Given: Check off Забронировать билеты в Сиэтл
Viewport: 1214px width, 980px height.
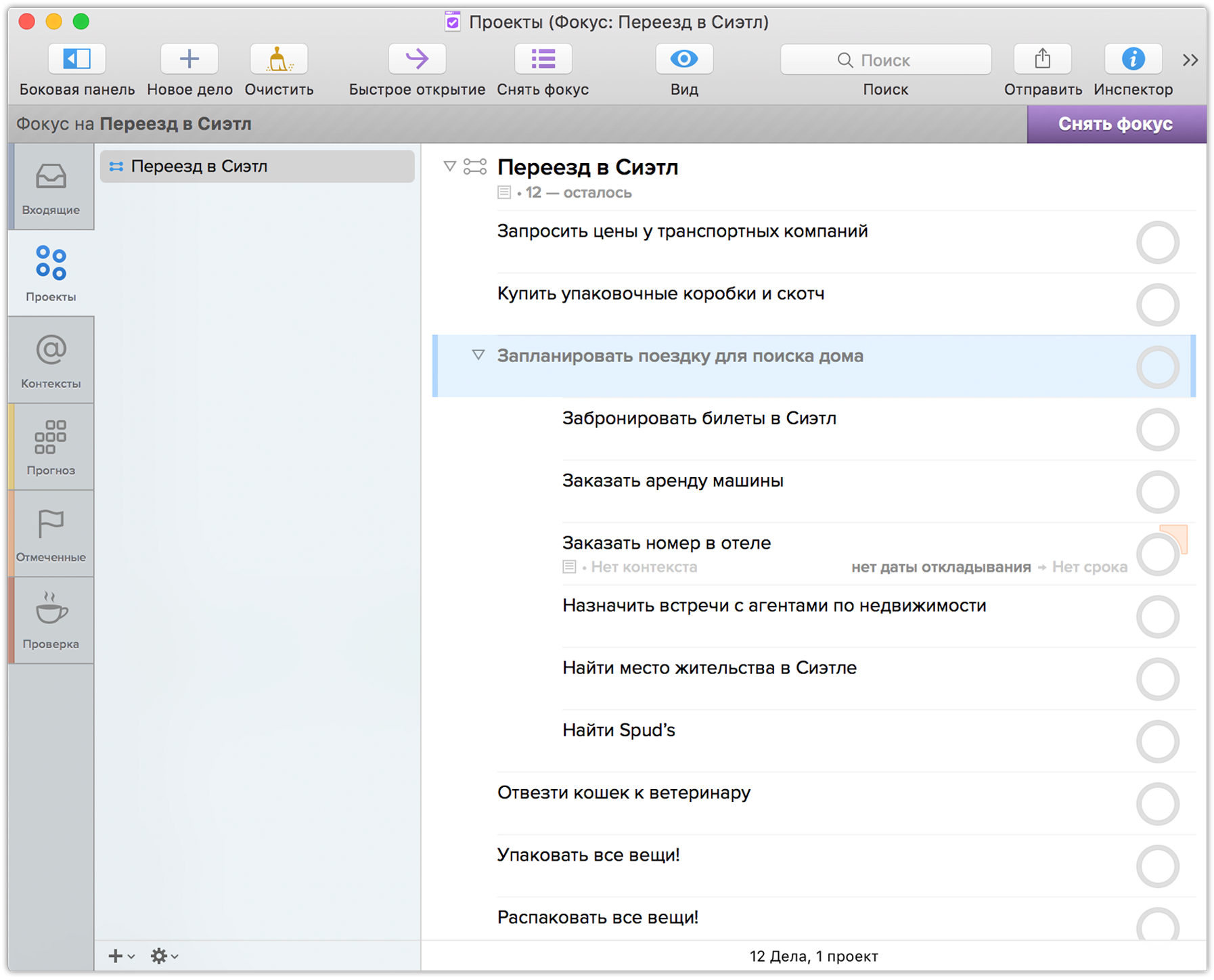Looking at the screenshot, I should [1157, 429].
